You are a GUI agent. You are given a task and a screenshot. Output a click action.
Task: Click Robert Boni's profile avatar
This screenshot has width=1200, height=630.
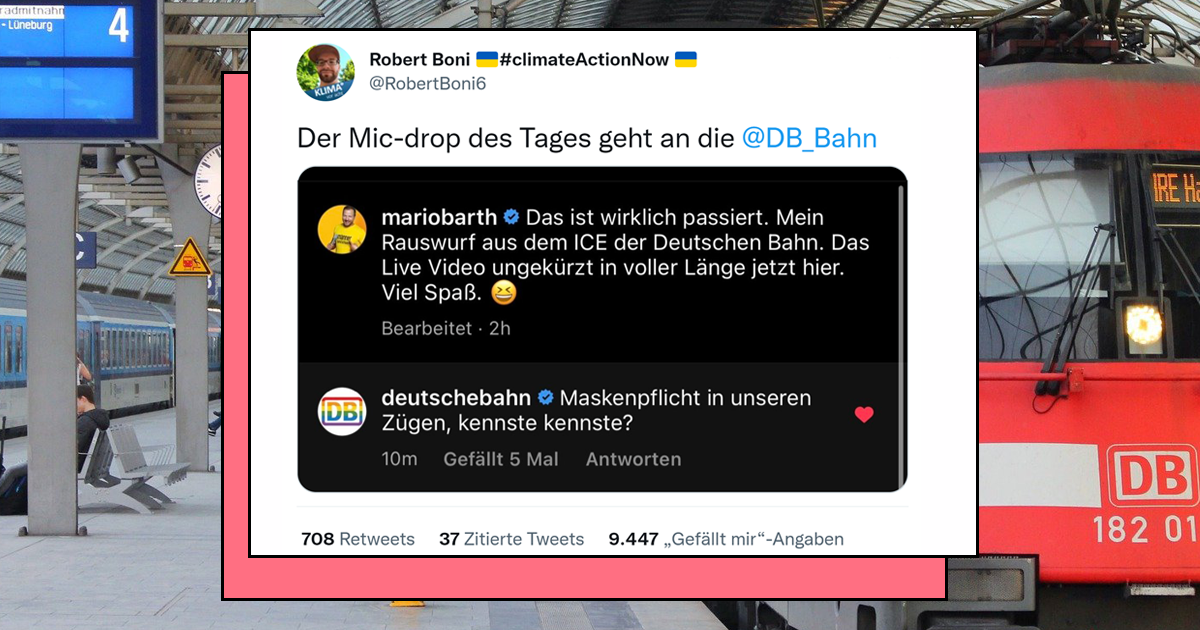pyautogui.click(x=325, y=72)
